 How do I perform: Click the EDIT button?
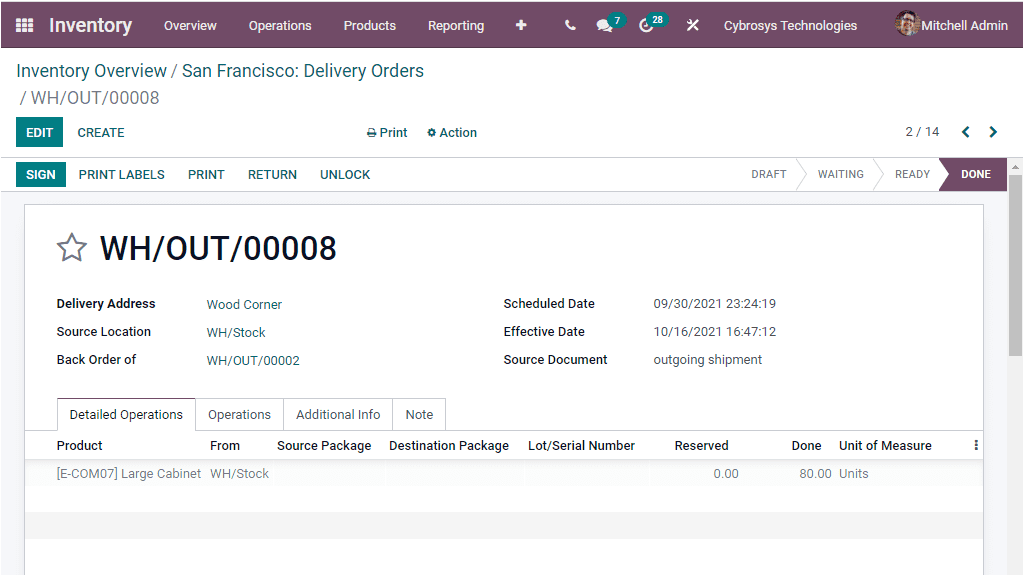click(x=39, y=132)
